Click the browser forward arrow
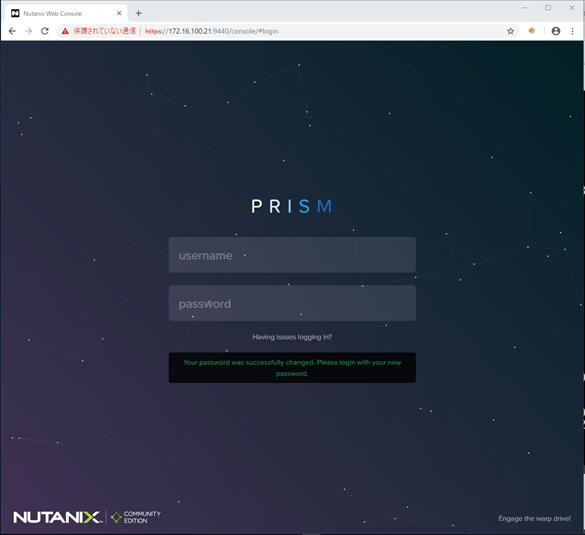The height and width of the screenshot is (535, 585). [x=28, y=31]
